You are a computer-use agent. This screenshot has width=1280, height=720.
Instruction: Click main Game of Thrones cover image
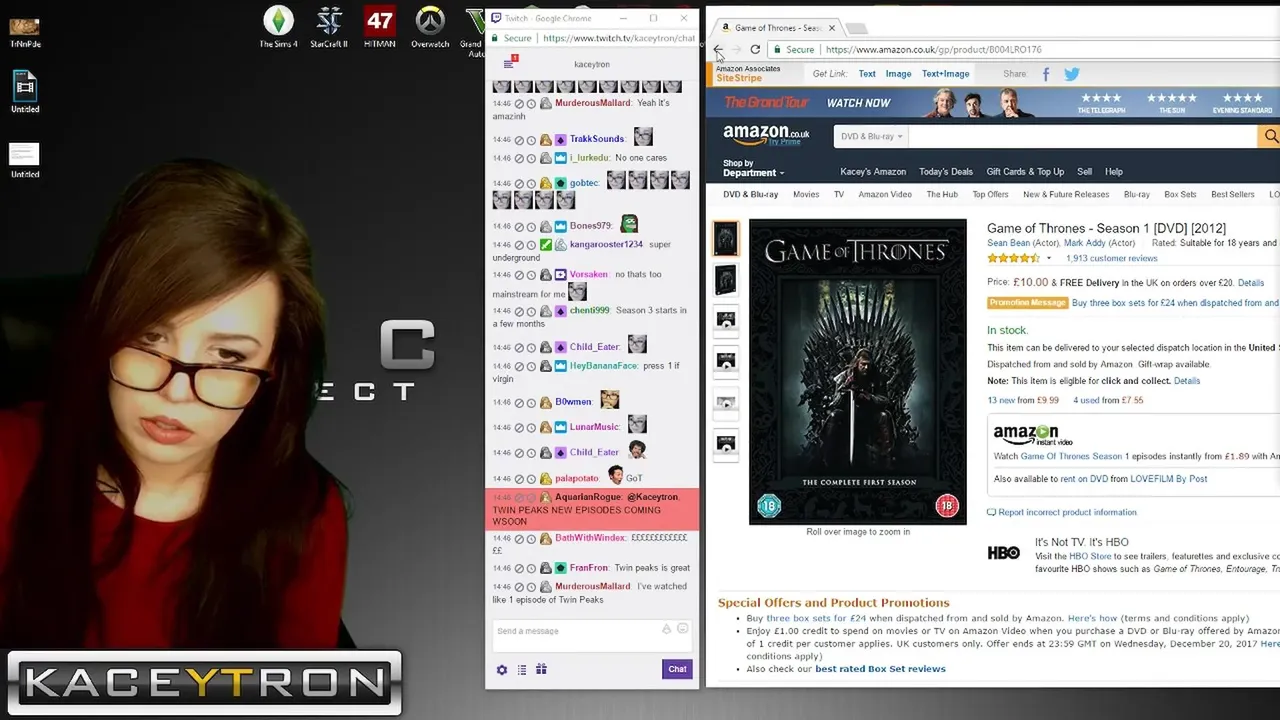[858, 372]
